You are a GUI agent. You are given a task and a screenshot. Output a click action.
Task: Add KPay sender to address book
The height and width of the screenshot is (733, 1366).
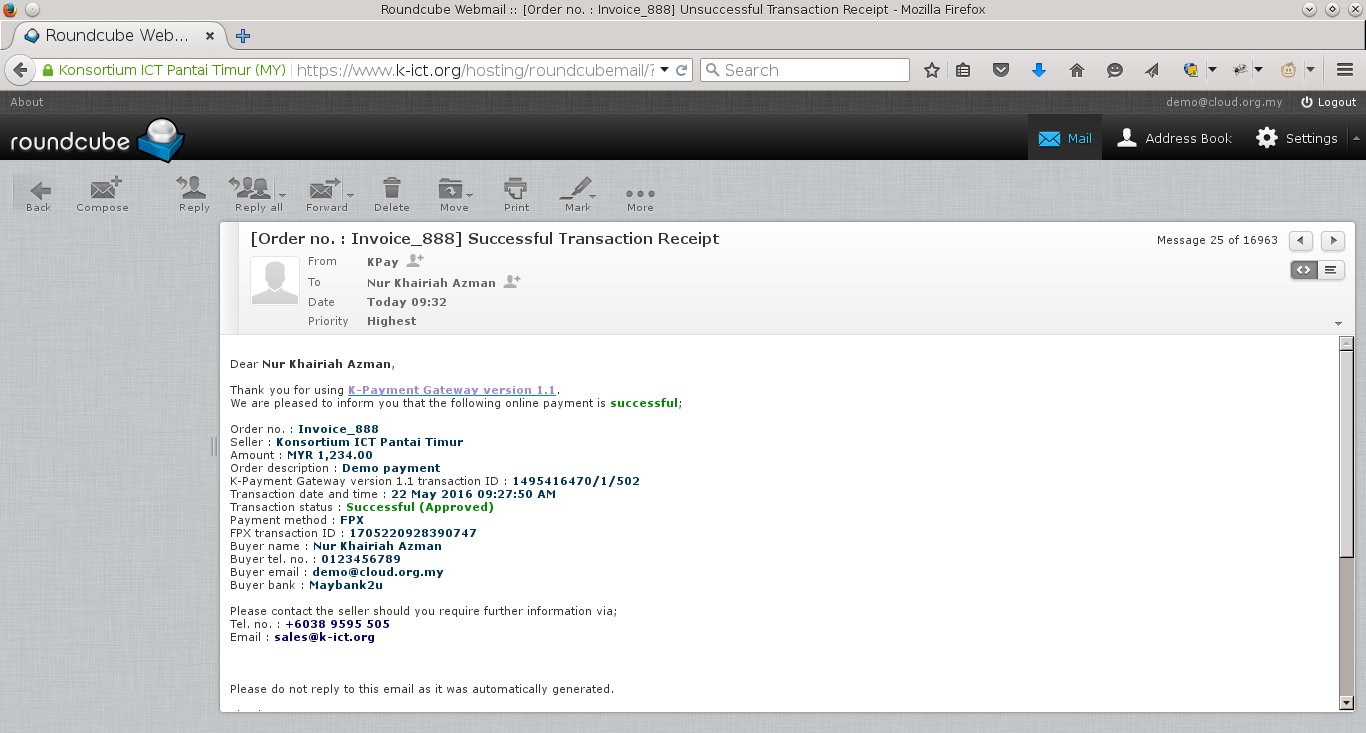pyautogui.click(x=415, y=261)
